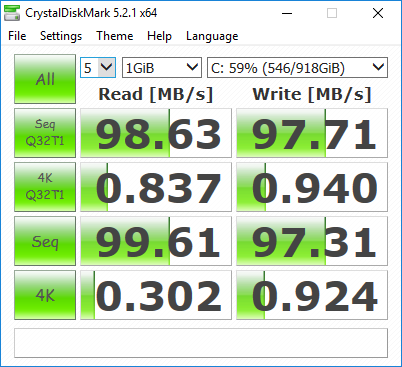The image size is (402, 367).
Task: Start the Seq Q32T1 test
Action: click(45, 133)
